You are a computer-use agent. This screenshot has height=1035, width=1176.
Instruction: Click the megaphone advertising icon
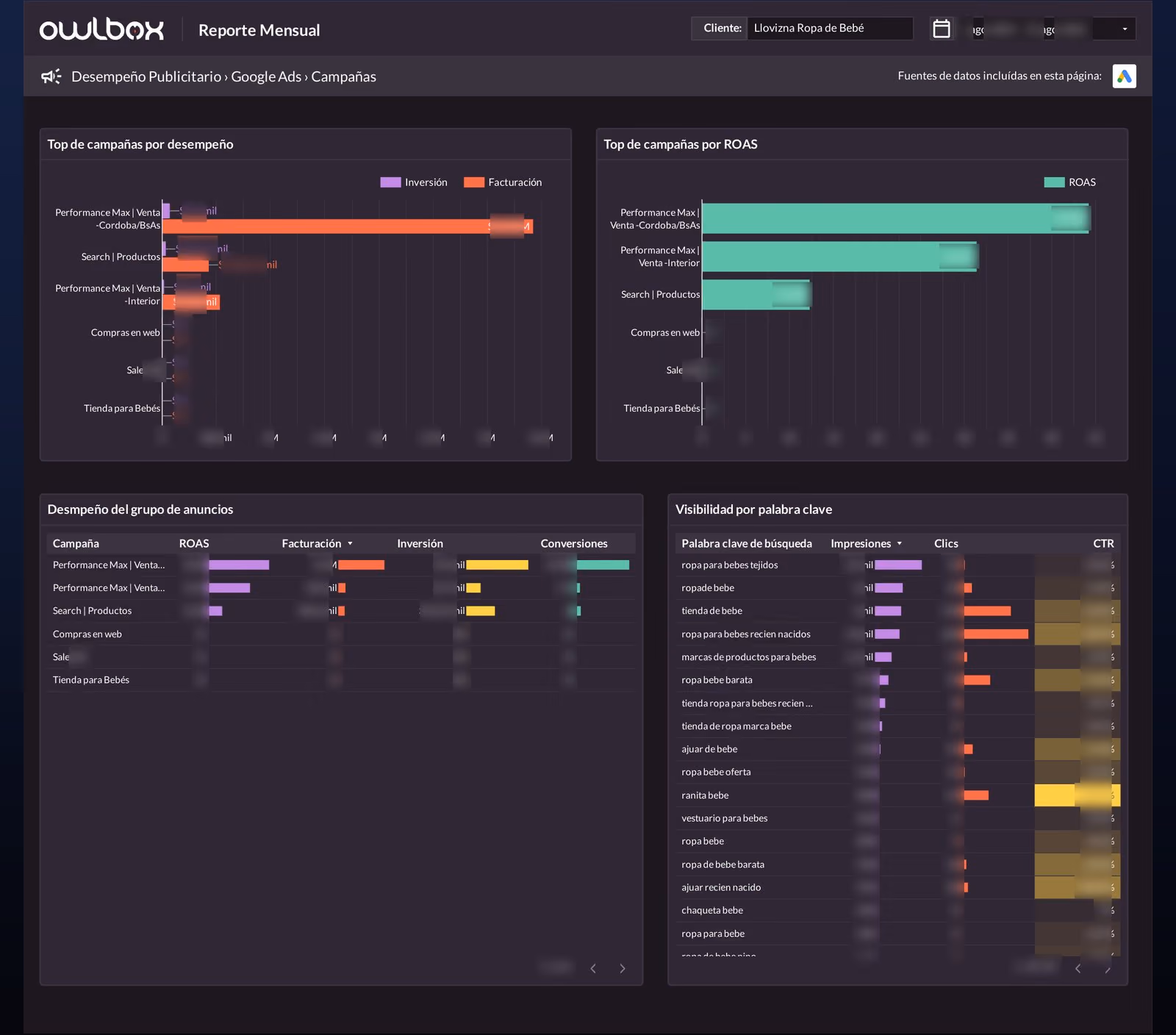point(51,76)
